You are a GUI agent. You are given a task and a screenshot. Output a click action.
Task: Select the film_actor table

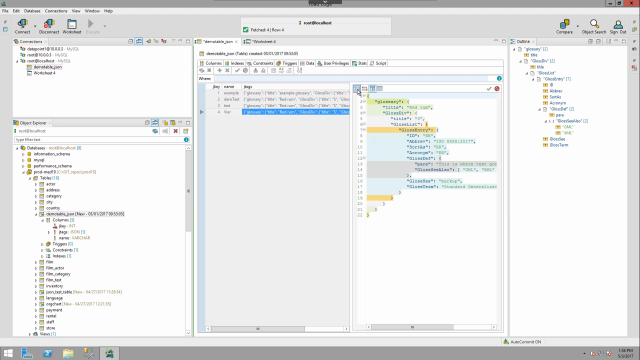point(55,268)
